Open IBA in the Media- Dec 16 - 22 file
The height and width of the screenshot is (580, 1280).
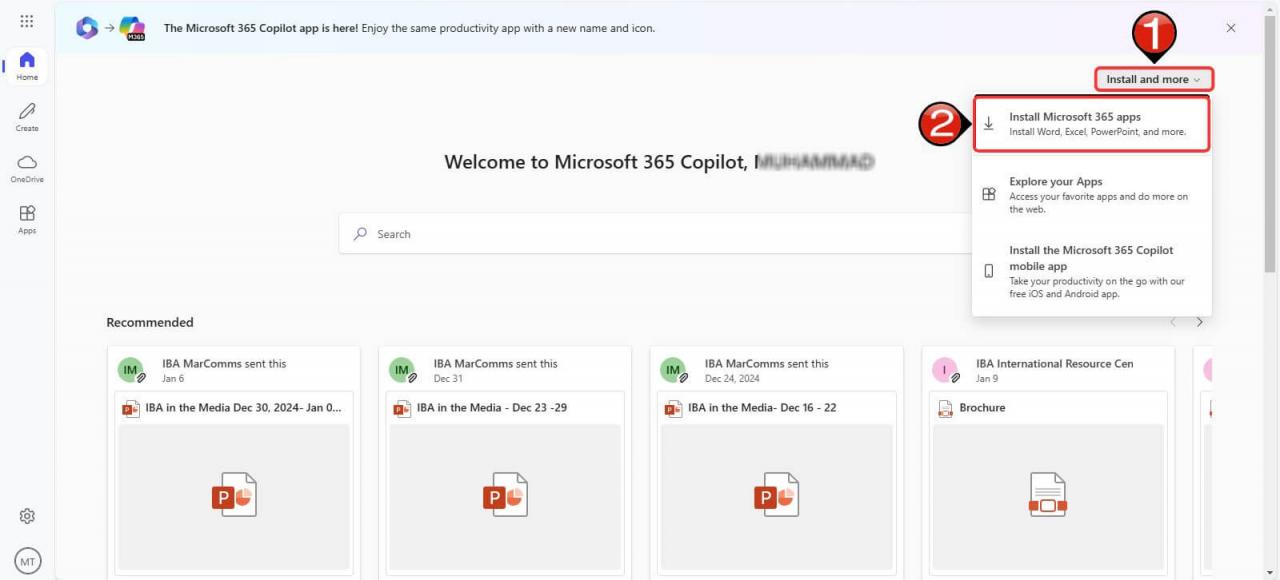click(762, 408)
